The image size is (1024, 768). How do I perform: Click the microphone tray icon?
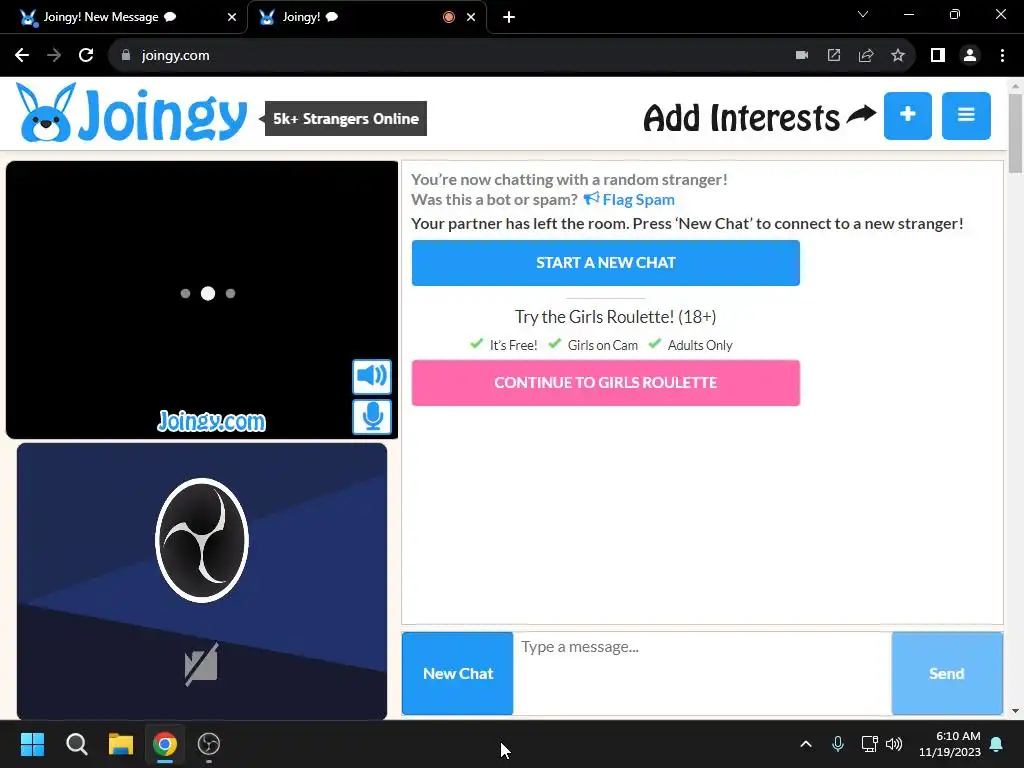(x=838, y=744)
